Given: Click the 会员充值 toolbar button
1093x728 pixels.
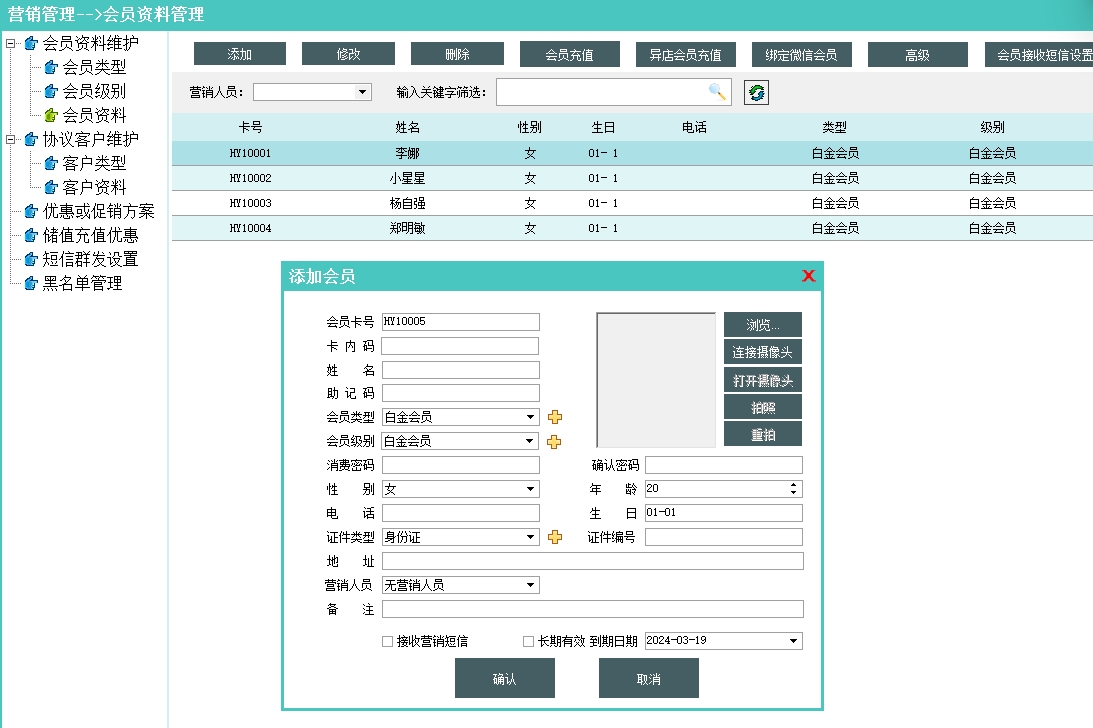Looking at the screenshot, I should (x=569, y=55).
